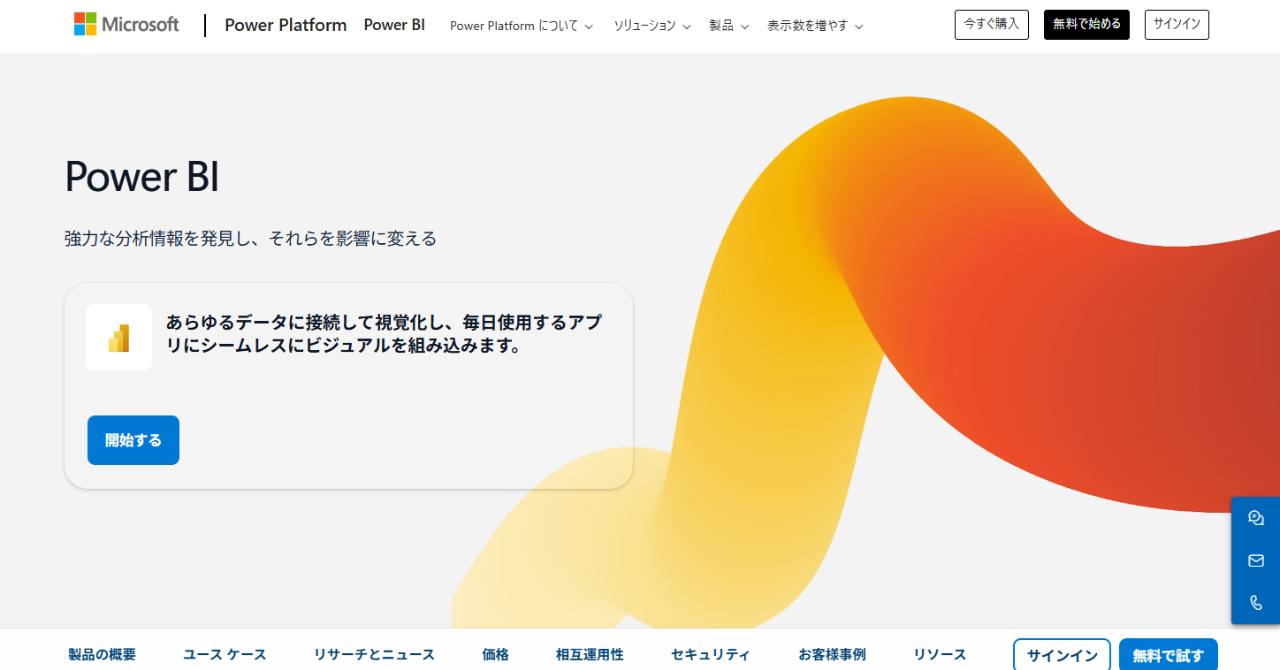Click the Power Platform link in header

[x=285, y=25]
